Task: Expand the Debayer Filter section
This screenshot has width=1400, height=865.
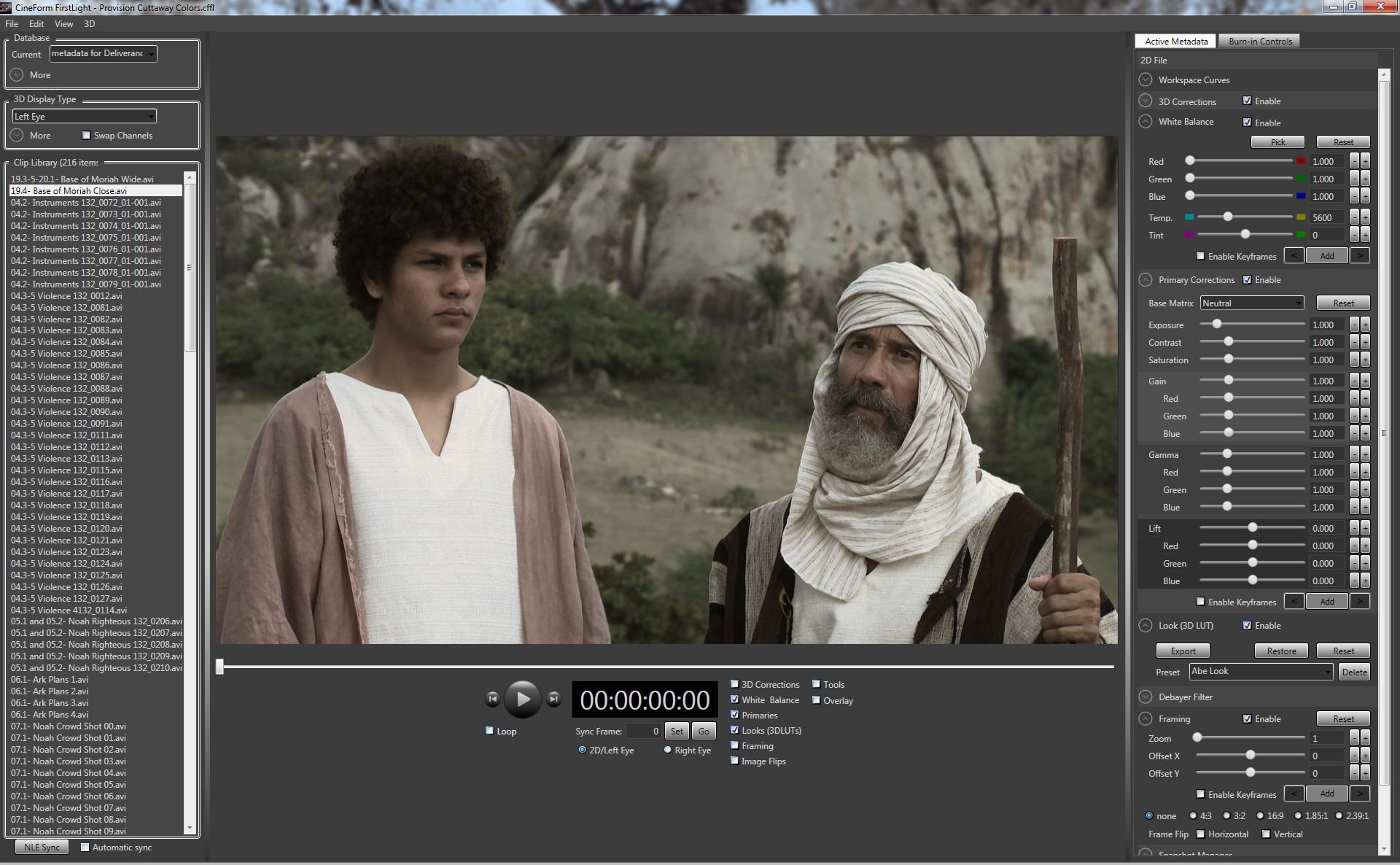Action: 1146,697
